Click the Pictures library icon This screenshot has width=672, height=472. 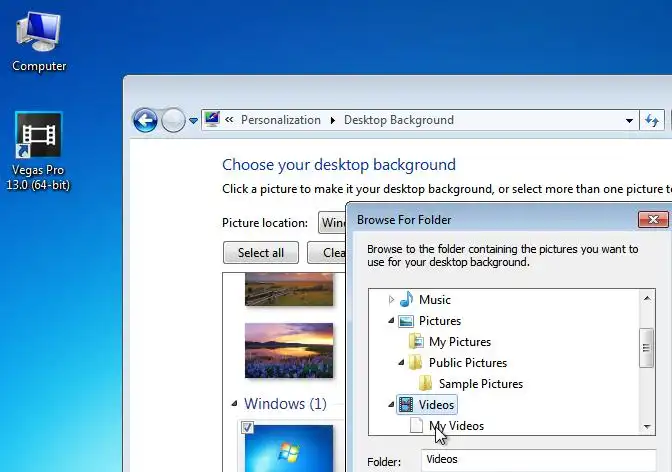click(406, 321)
